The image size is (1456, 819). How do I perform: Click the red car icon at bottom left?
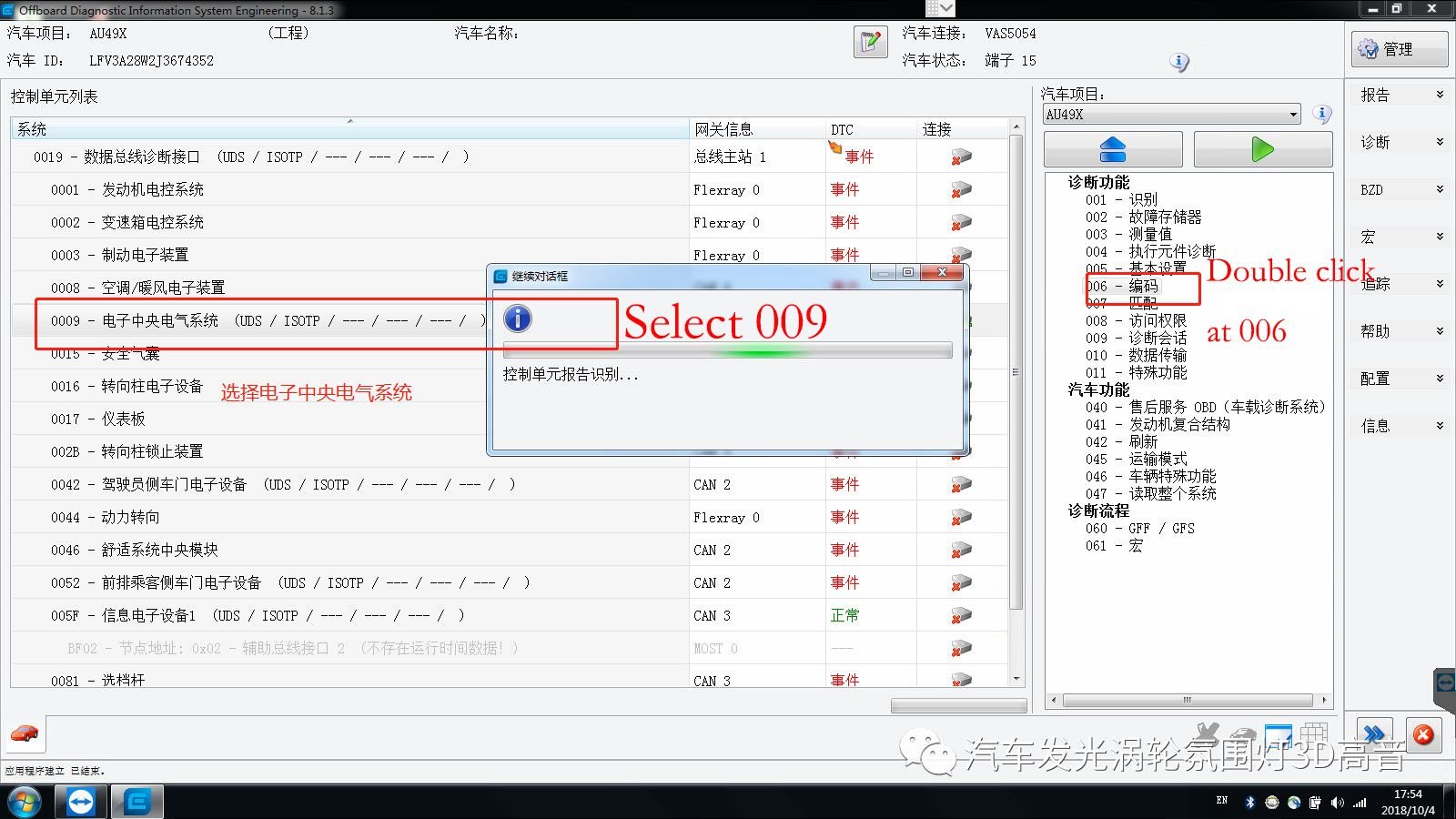pos(25,733)
